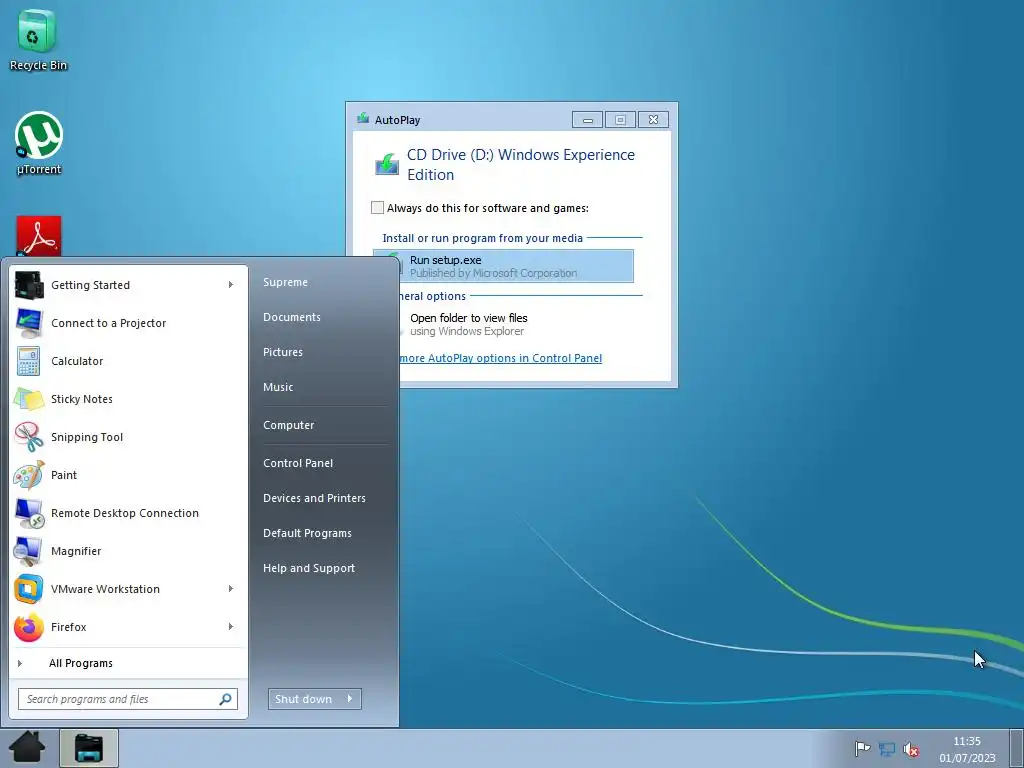The width and height of the screenshot is (1024, 768).
Task: Click the network icon in system tray
Action: (x=887, y=749)
